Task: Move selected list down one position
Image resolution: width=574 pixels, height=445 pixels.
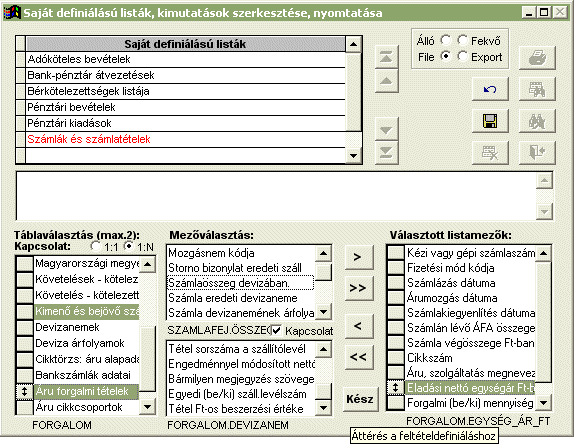Action: pos(386,129)
